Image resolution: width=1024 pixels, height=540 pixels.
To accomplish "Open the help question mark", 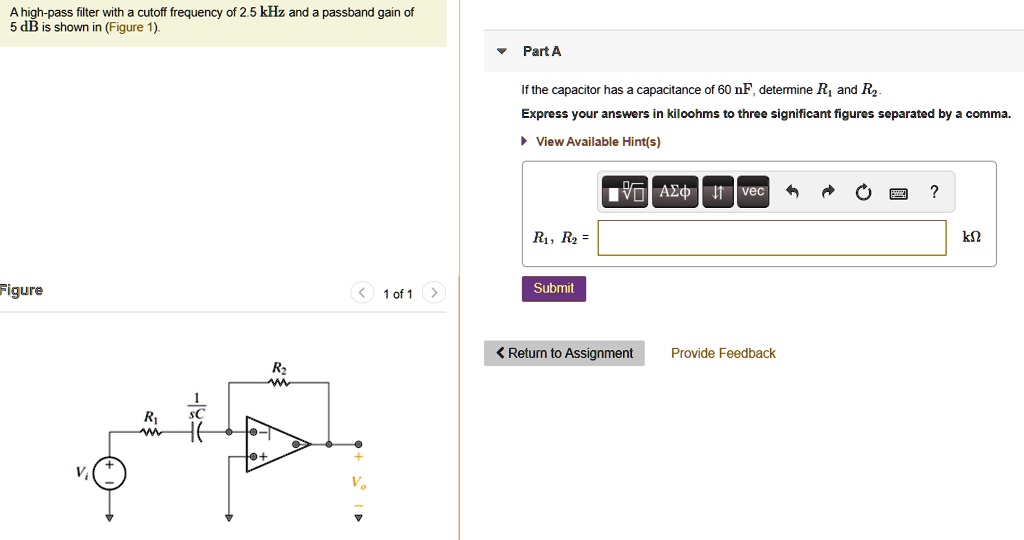I will click(935, 191).
